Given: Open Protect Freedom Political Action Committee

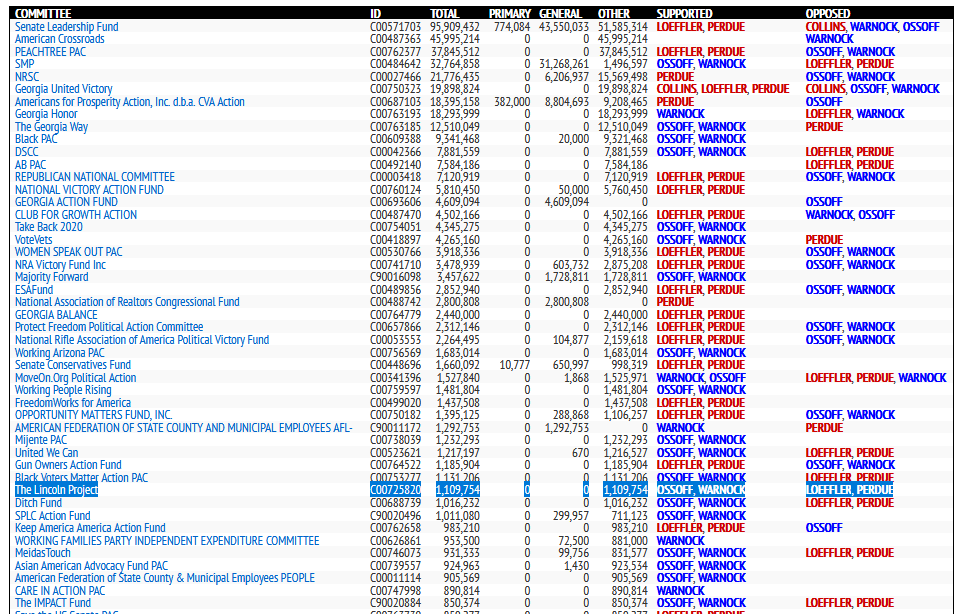Looking at the screenshot, I should point(109,328).
